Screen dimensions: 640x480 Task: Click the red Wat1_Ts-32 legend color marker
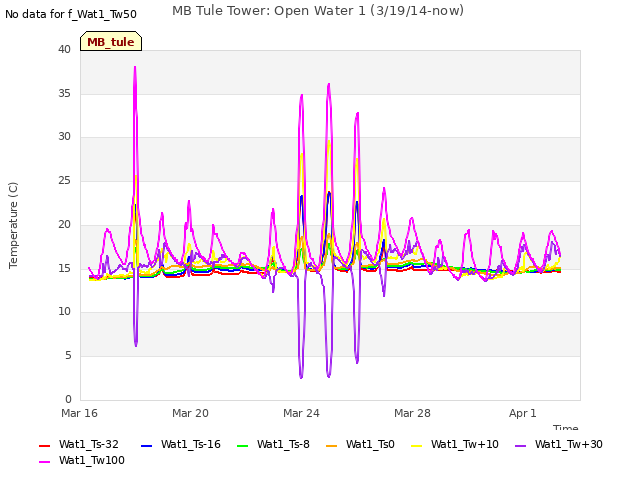tap(44, 445)
